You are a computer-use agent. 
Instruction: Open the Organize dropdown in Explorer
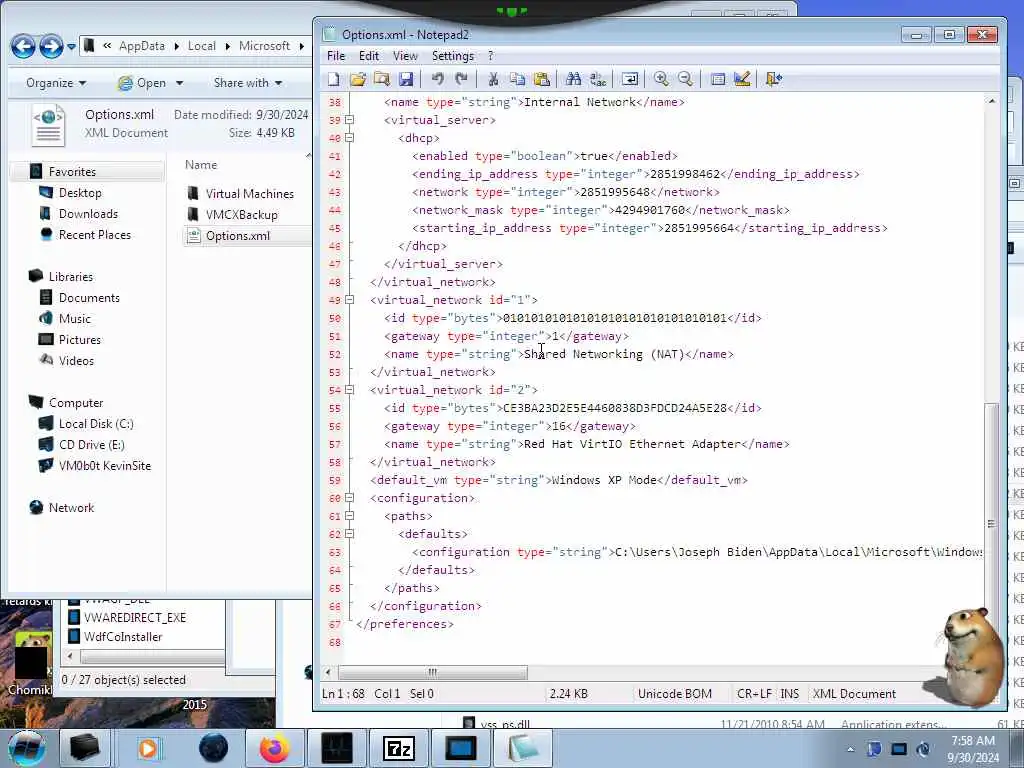[56, 83]
